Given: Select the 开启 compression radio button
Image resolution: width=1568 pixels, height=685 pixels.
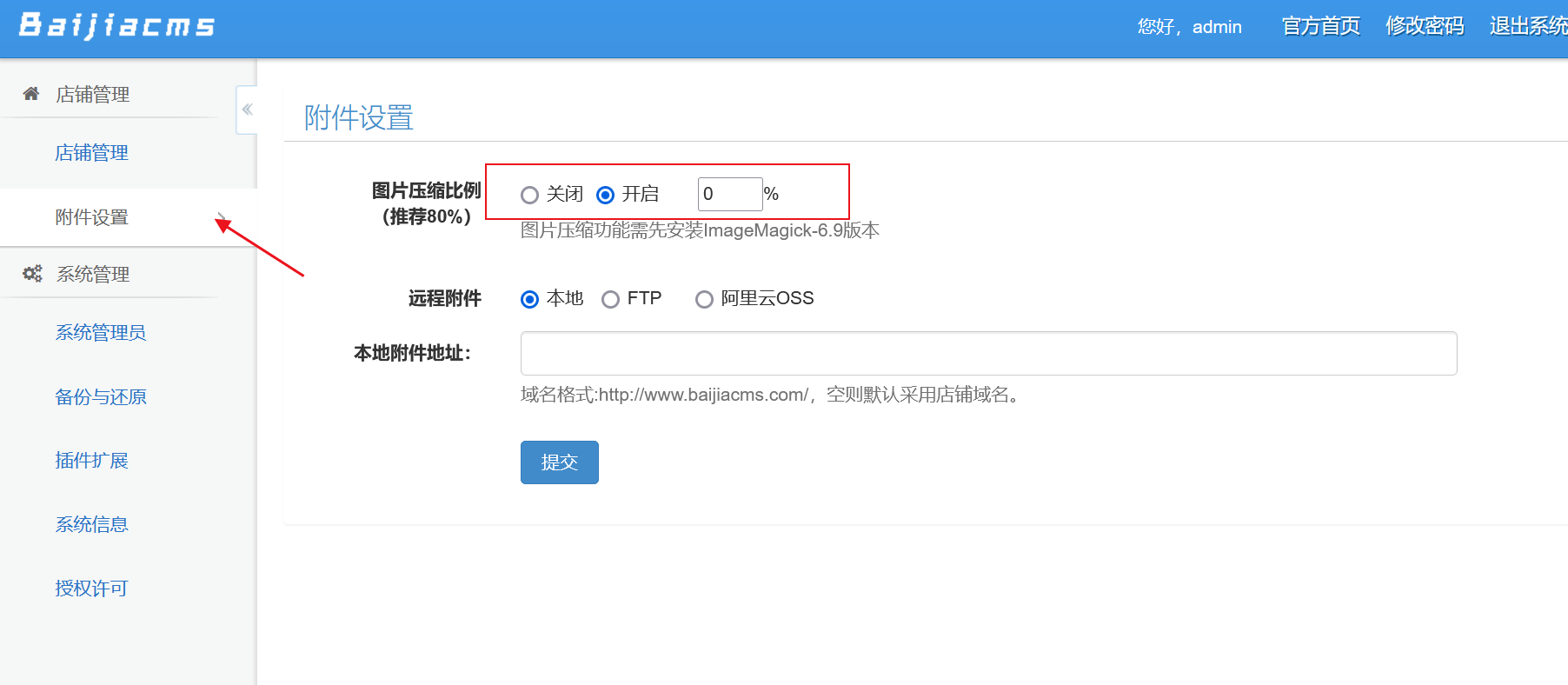Looking at the screenshot, I should (605, 195).
